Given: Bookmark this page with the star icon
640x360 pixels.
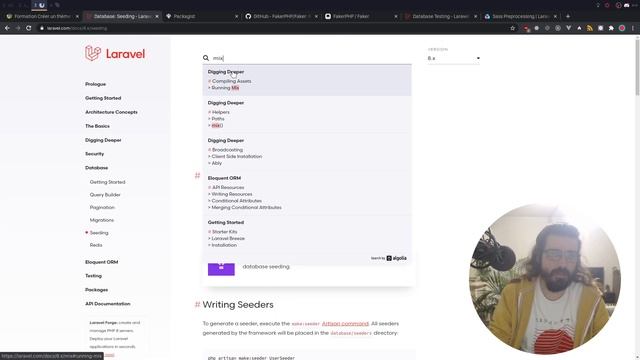Looking at the screenshot, I should coord(513,28).
